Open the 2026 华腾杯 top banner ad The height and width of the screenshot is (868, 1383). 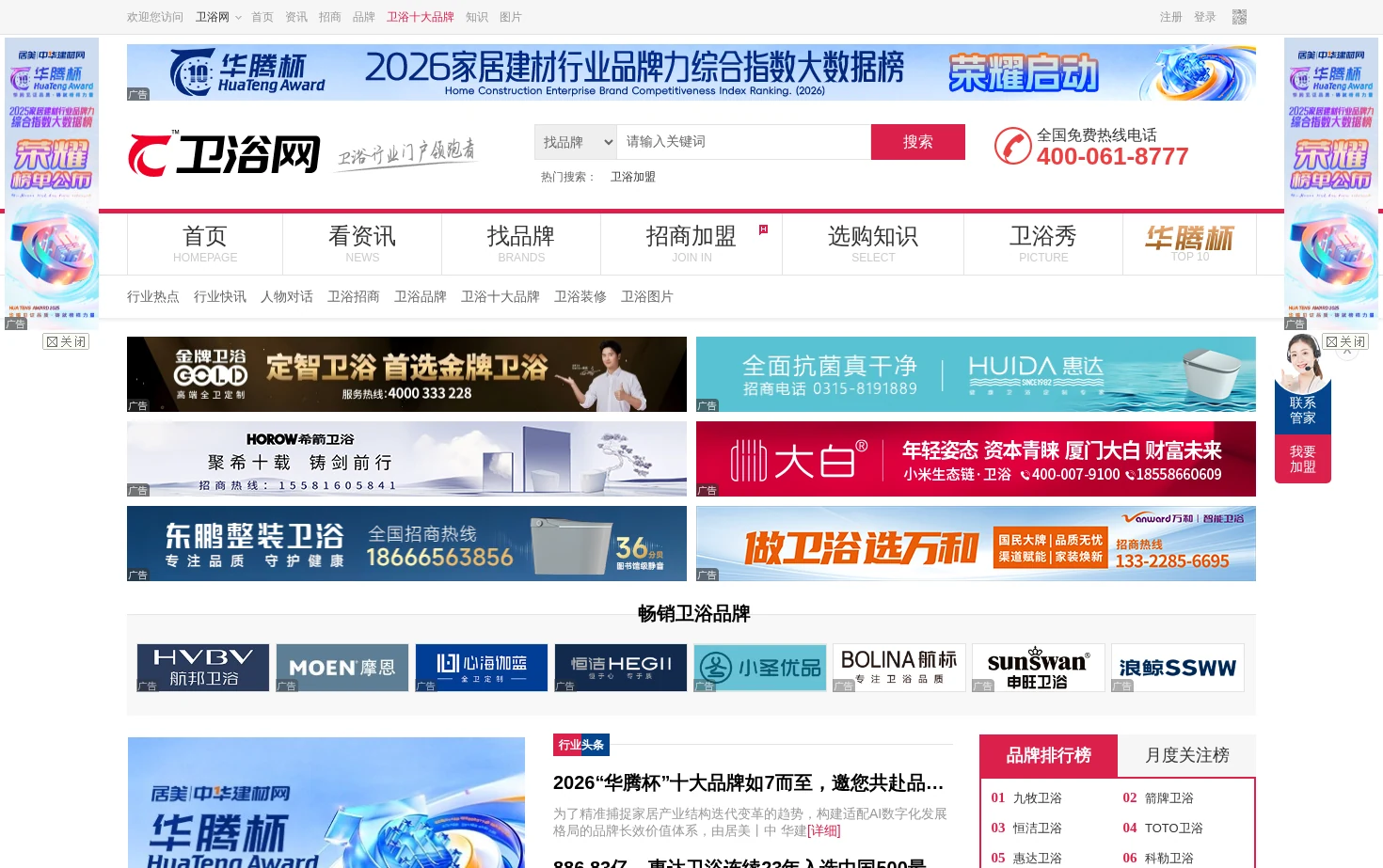[x=691, y=72]
